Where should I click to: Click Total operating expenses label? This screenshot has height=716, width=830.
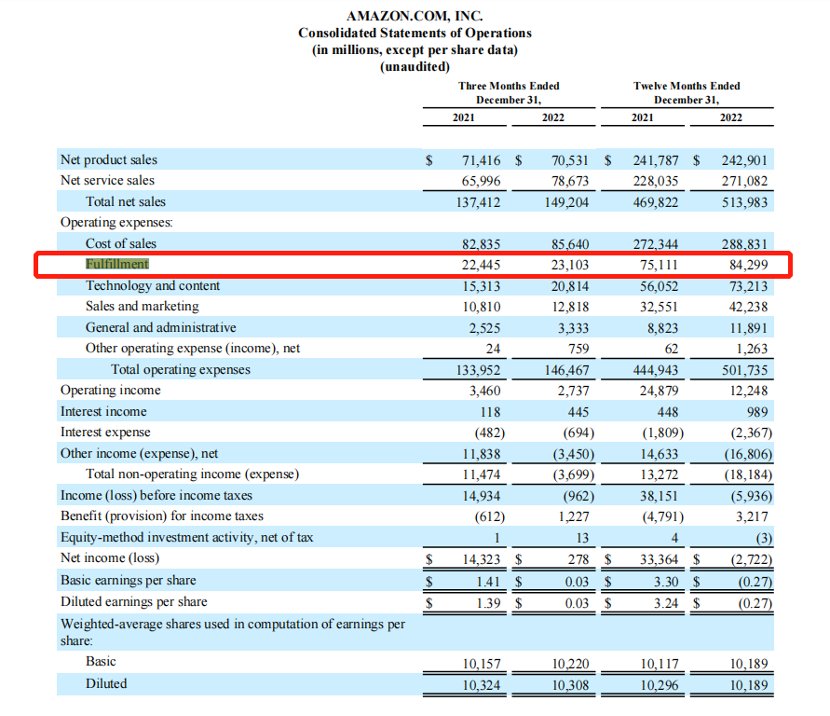pos(181,369)
